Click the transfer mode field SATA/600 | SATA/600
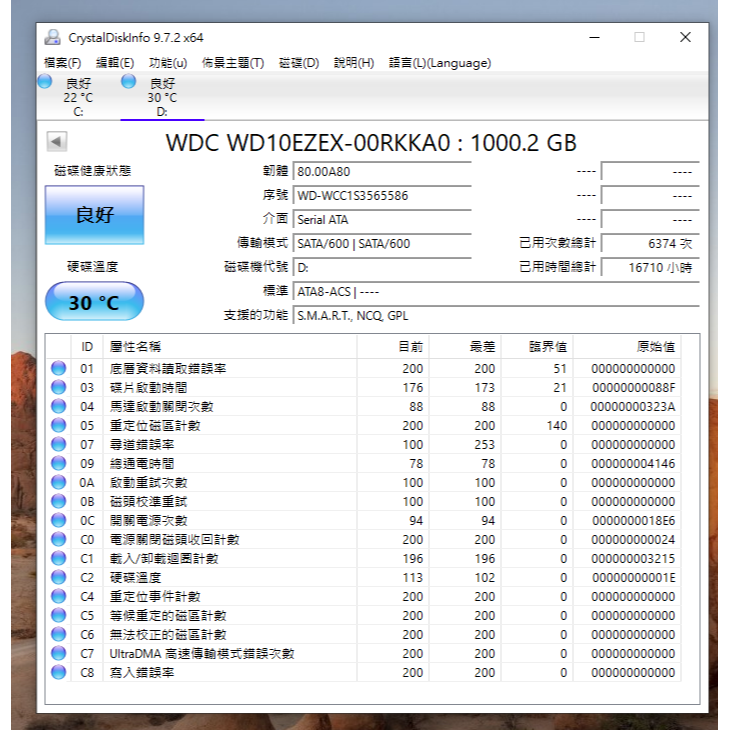 pyautogui.click(x=382, y=243)
